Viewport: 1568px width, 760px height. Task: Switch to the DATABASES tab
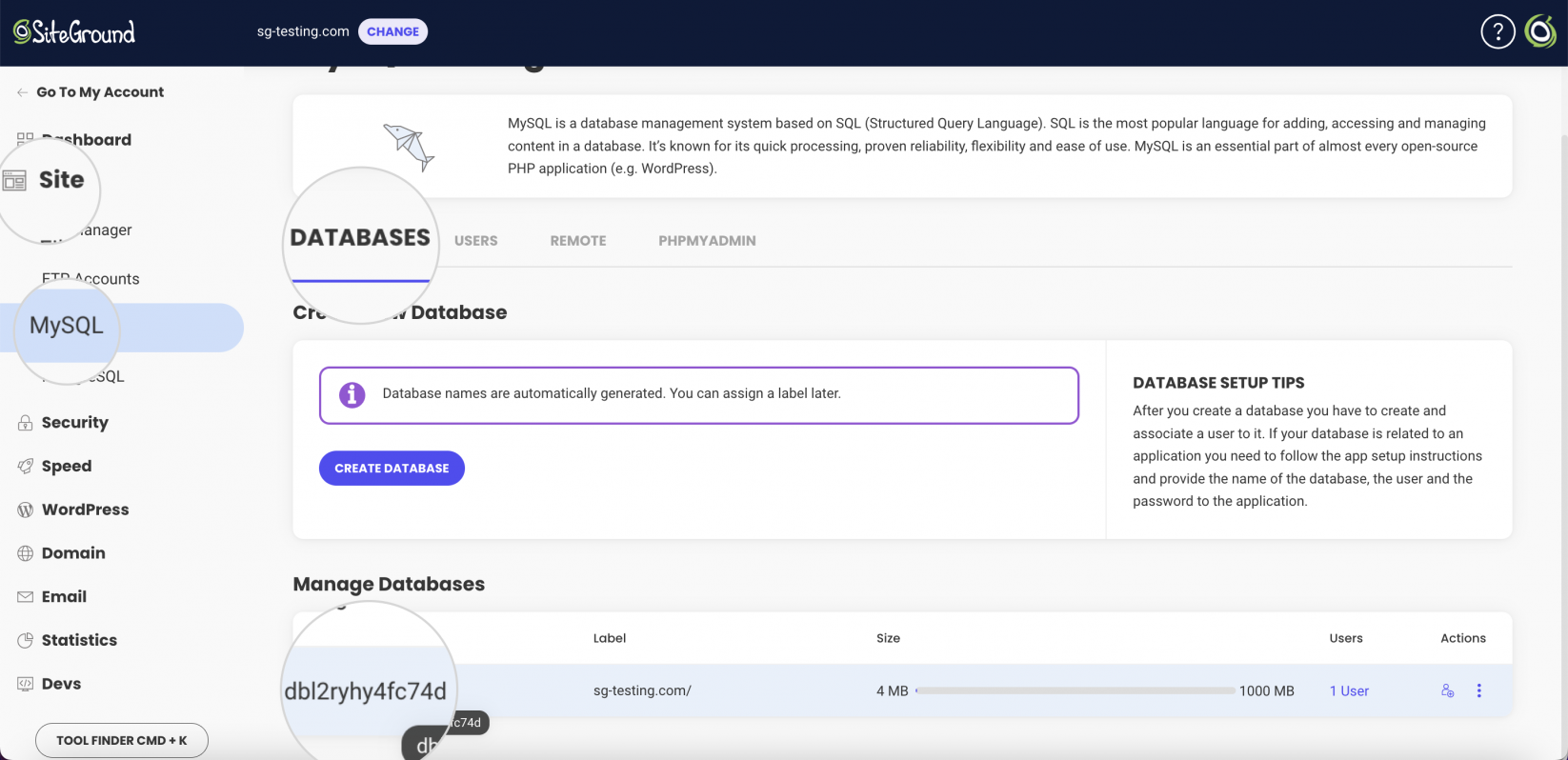tap(360, 238)
